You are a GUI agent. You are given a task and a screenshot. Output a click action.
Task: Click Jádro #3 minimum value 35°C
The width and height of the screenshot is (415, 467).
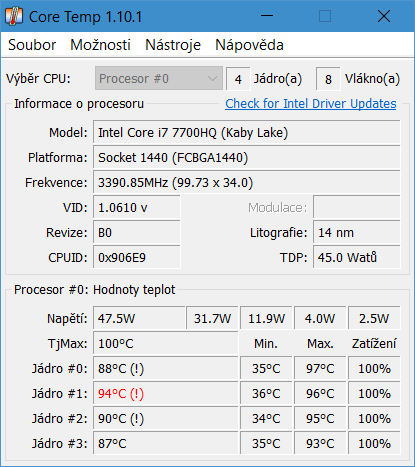click(266, 444)
